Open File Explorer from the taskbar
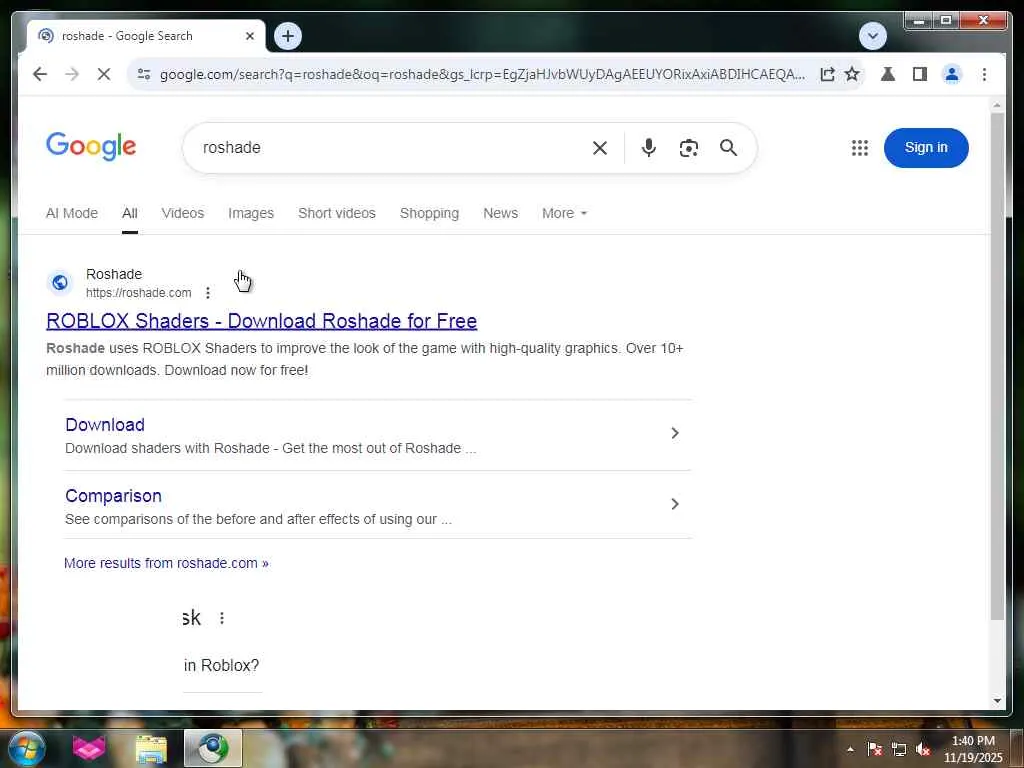Image resolution: width=1024 pixels, height=768 pixels. click(151, 748)
